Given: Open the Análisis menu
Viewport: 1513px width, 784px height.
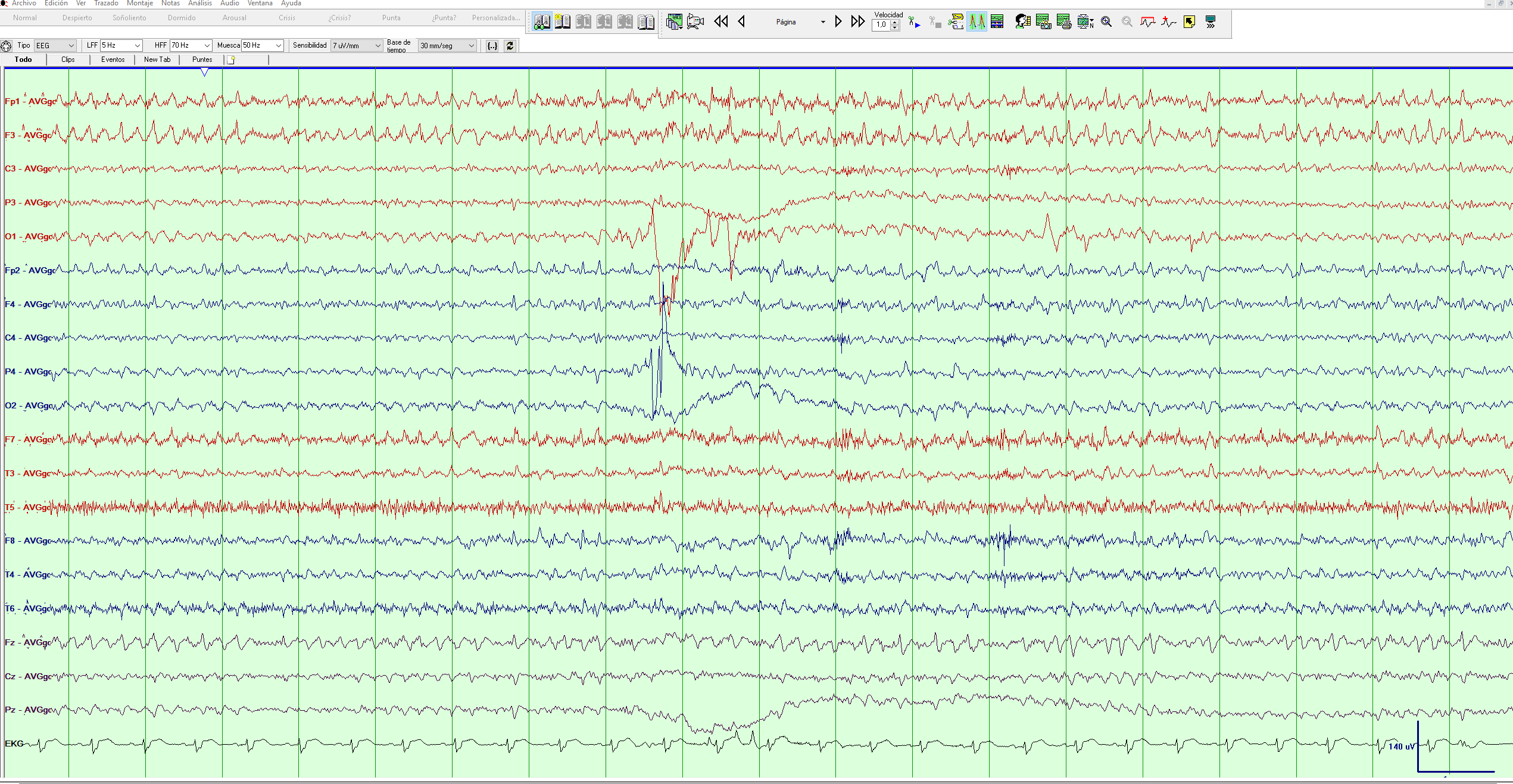Looking at the screenshot, I should pyautogui.click(x=200, y=4).
